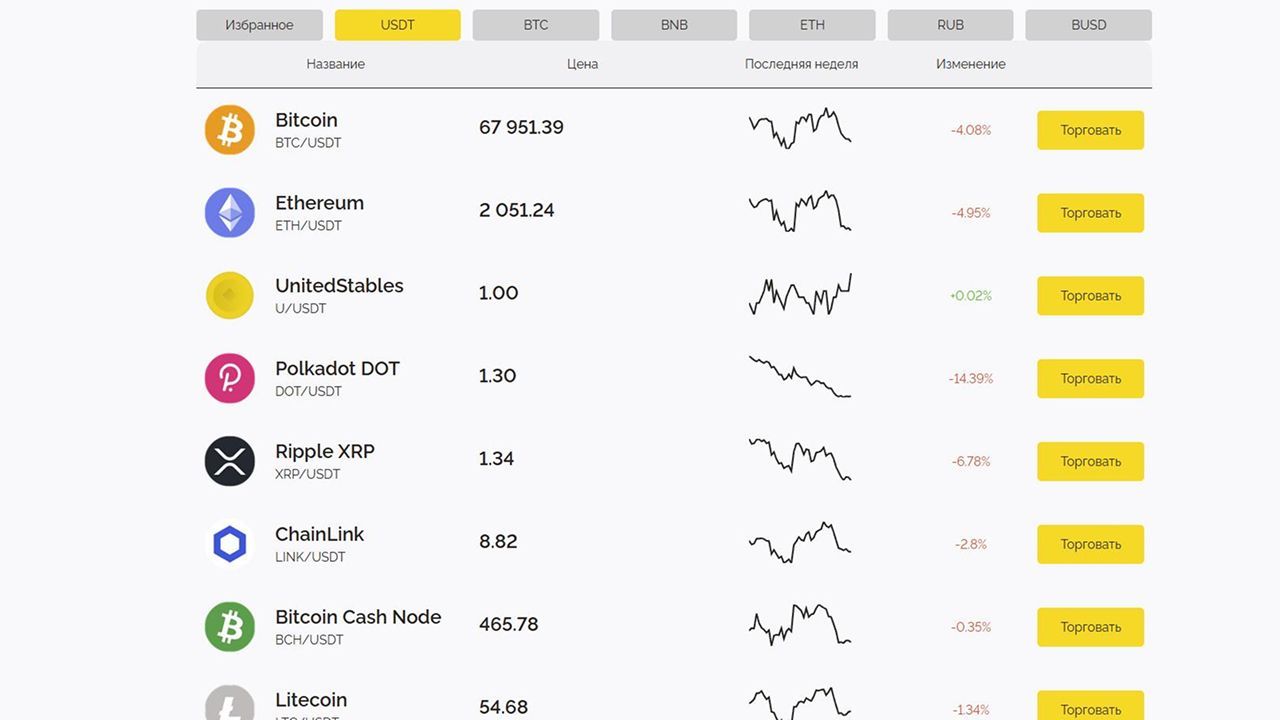Image resolution: width=1280 pixels, height=720 pixels.
Task: Switch to the Избранное tab
Action: click(259, 25)
